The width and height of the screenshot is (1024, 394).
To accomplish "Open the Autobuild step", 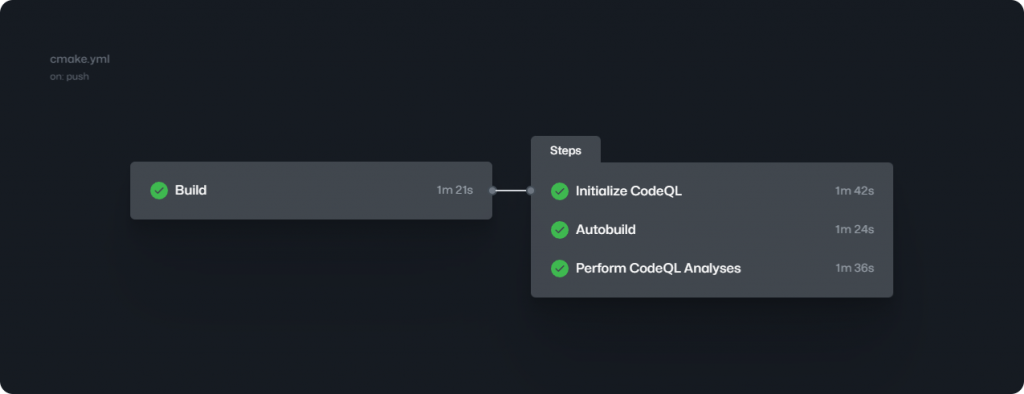I will 712,230.
